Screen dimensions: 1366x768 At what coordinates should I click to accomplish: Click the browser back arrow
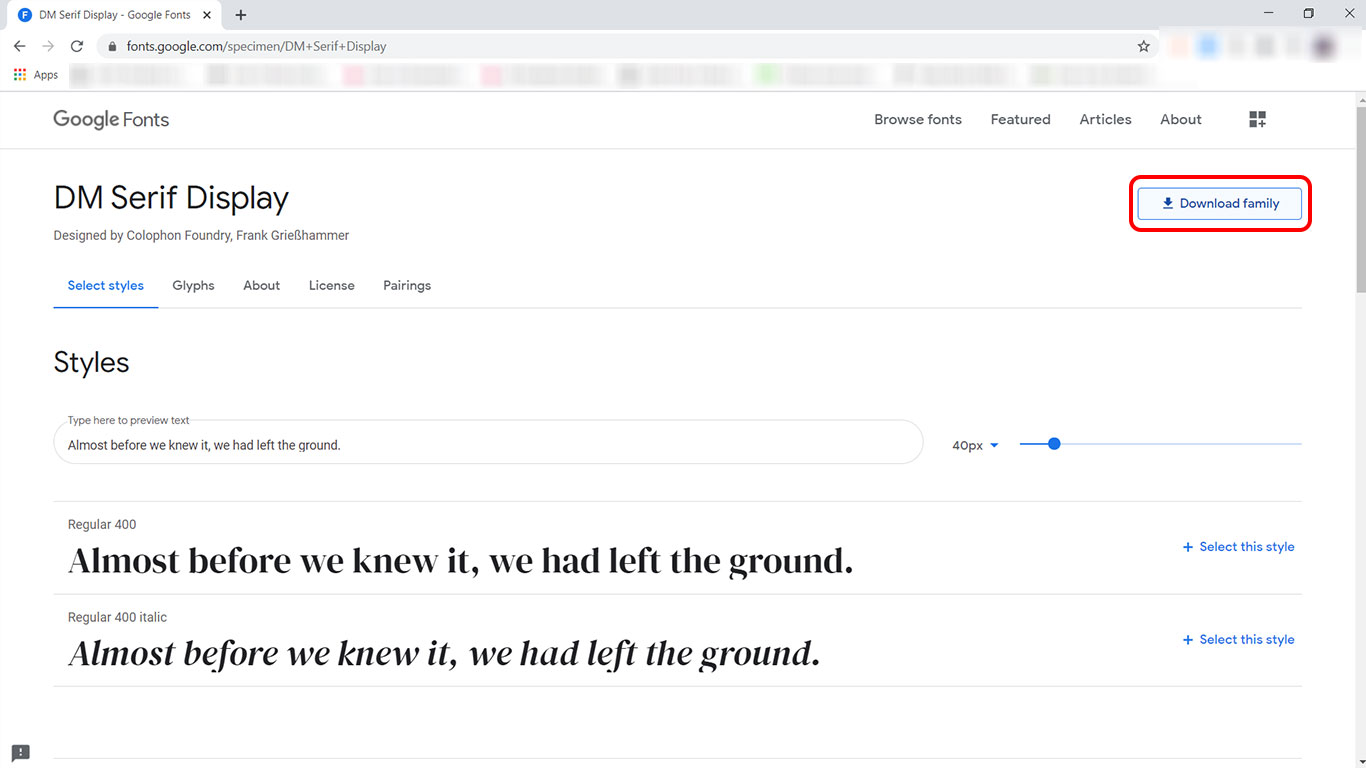pyautogui.click(x=19, y=46)
